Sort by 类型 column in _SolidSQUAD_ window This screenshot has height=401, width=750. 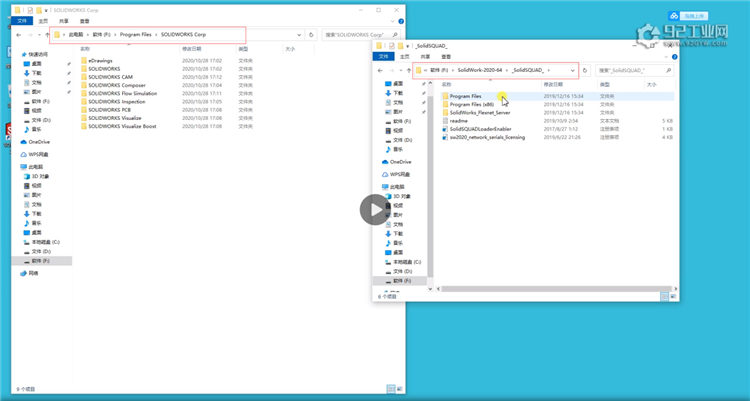[x=605, y=85]
